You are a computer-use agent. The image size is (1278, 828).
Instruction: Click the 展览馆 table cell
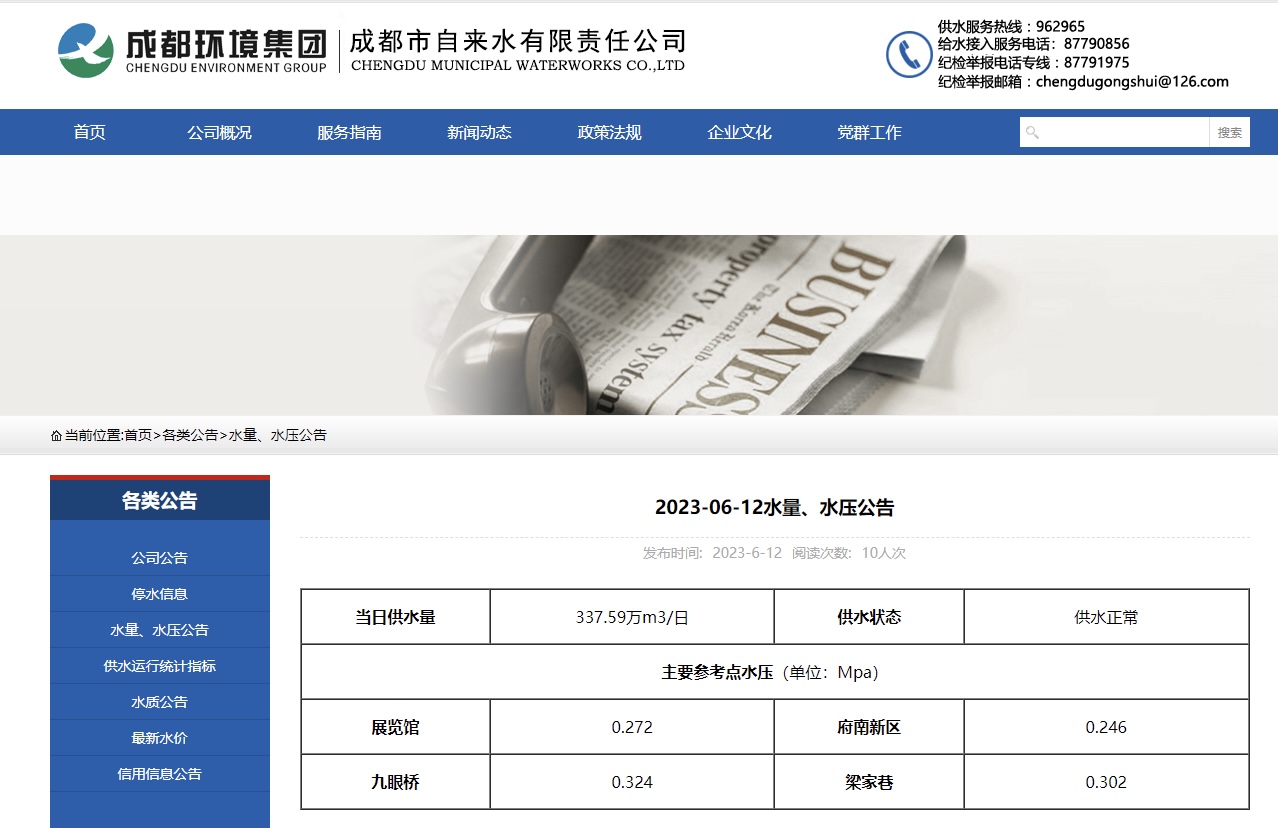tap(396, 727)
